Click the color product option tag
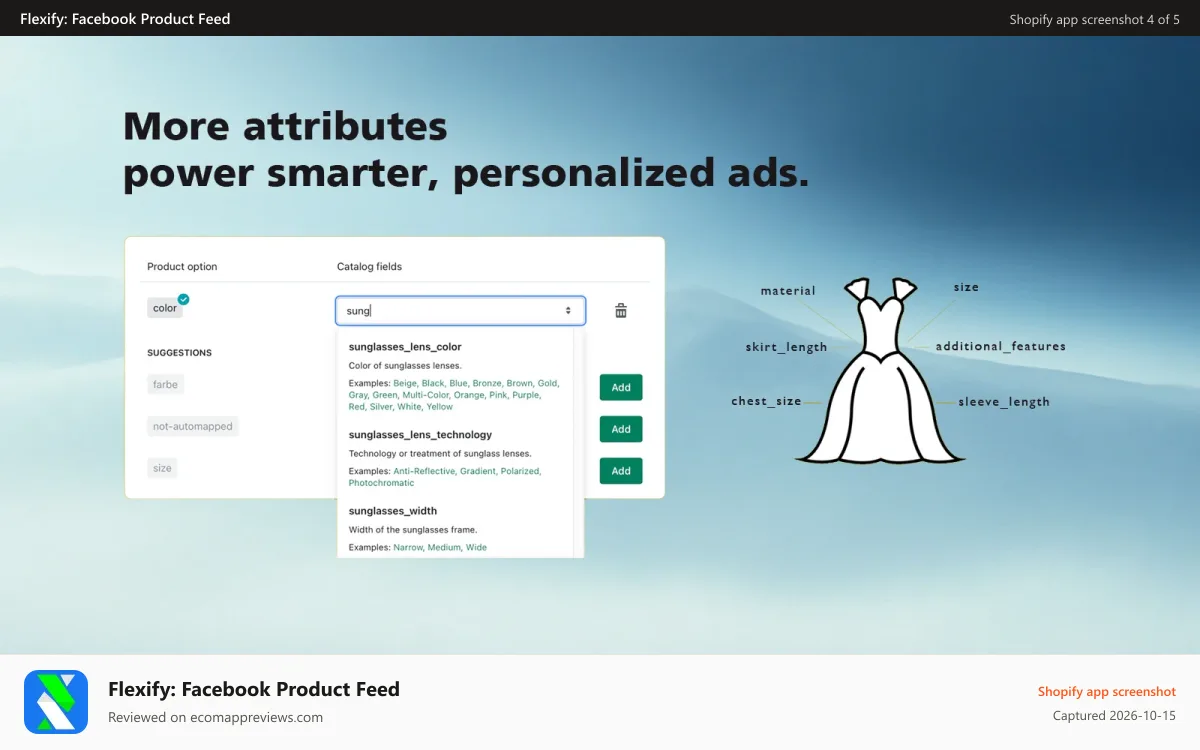 165,309
